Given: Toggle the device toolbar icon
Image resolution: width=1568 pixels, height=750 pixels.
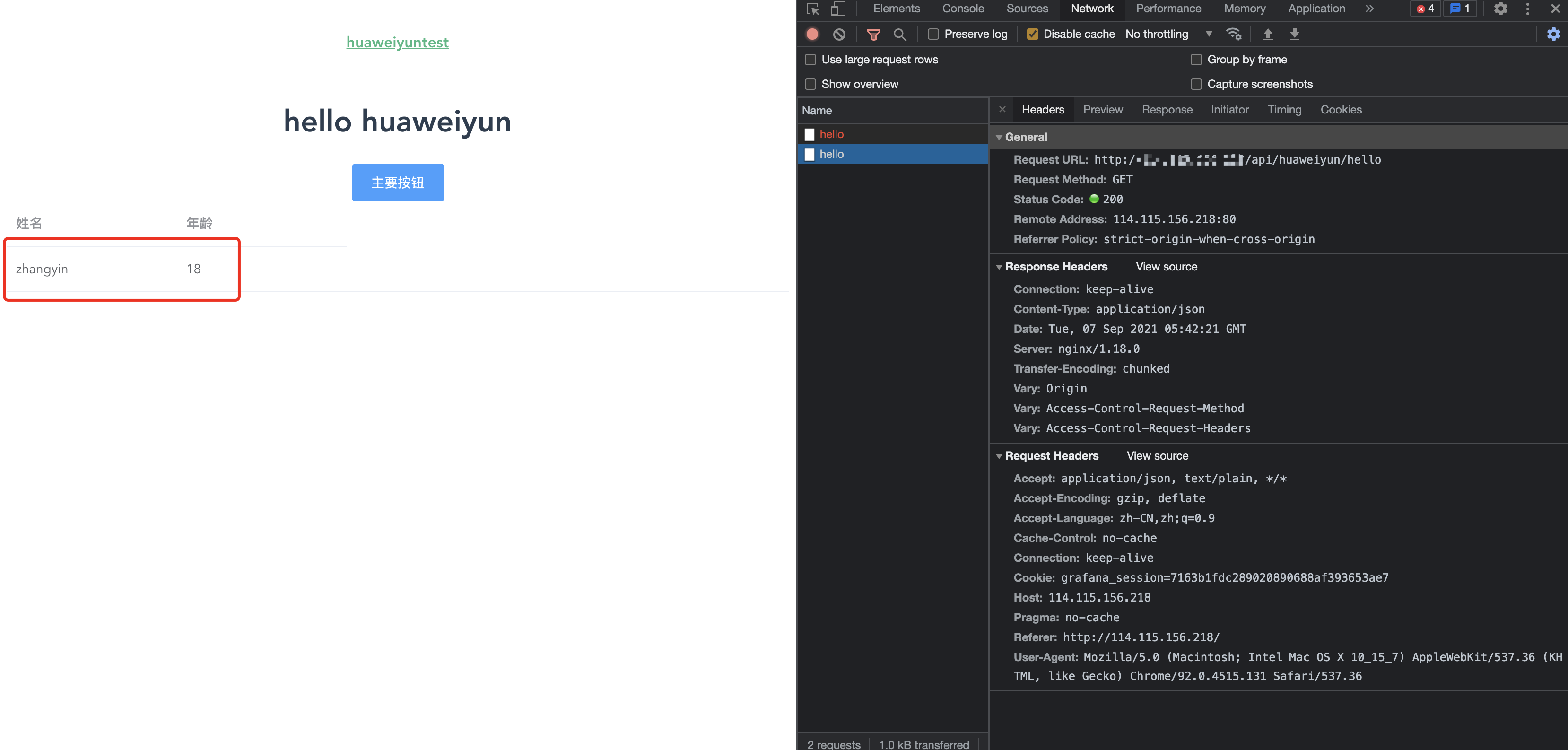Looking at the screenshot, I should pos(838,9).
